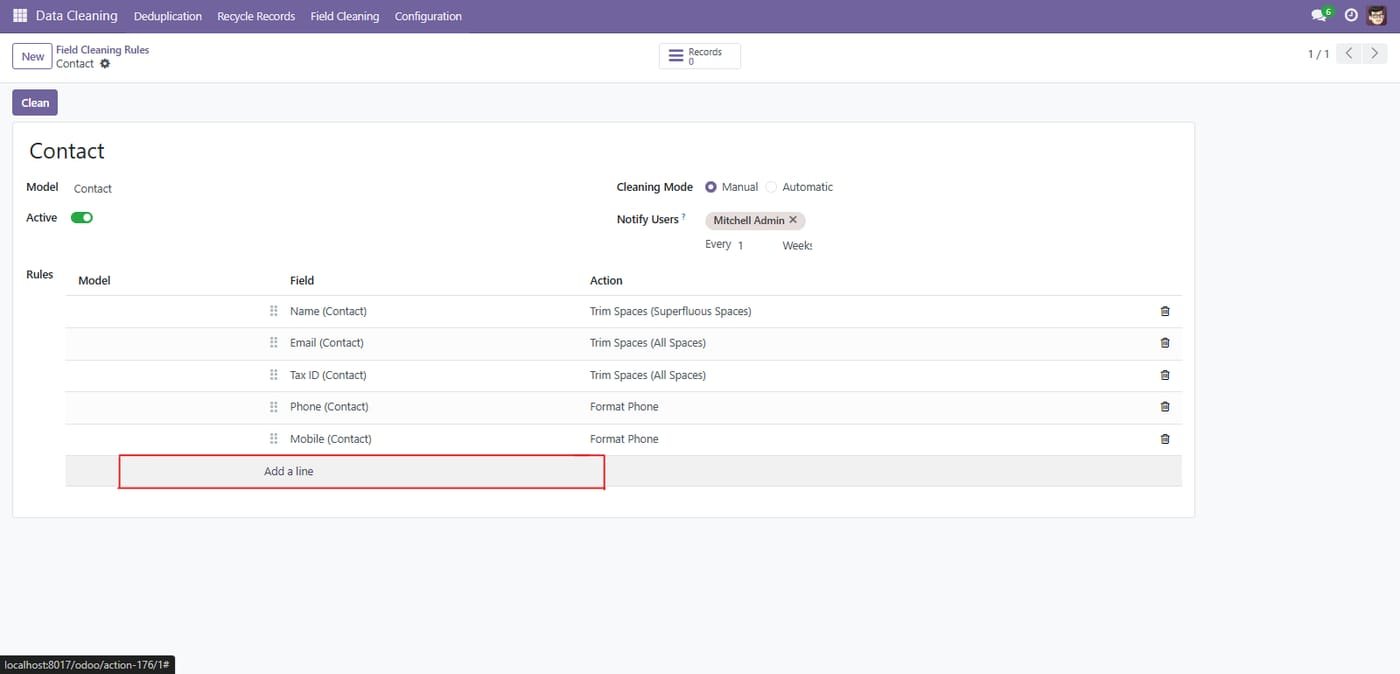The image size is (1400, 674).
Task: Open the activities clock icon
Action: click(1351, 16)
